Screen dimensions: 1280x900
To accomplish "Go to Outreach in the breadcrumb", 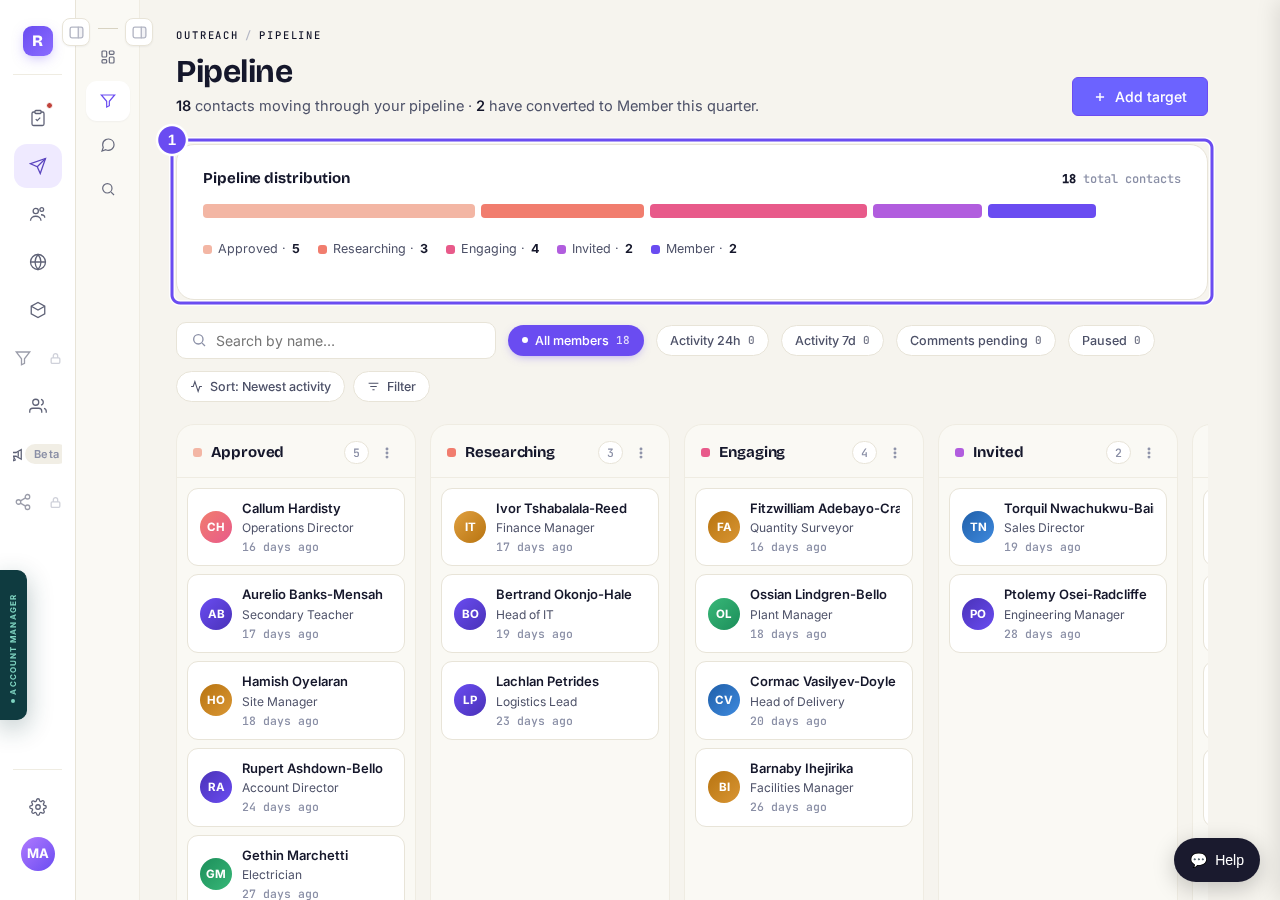I will point(207,36).
